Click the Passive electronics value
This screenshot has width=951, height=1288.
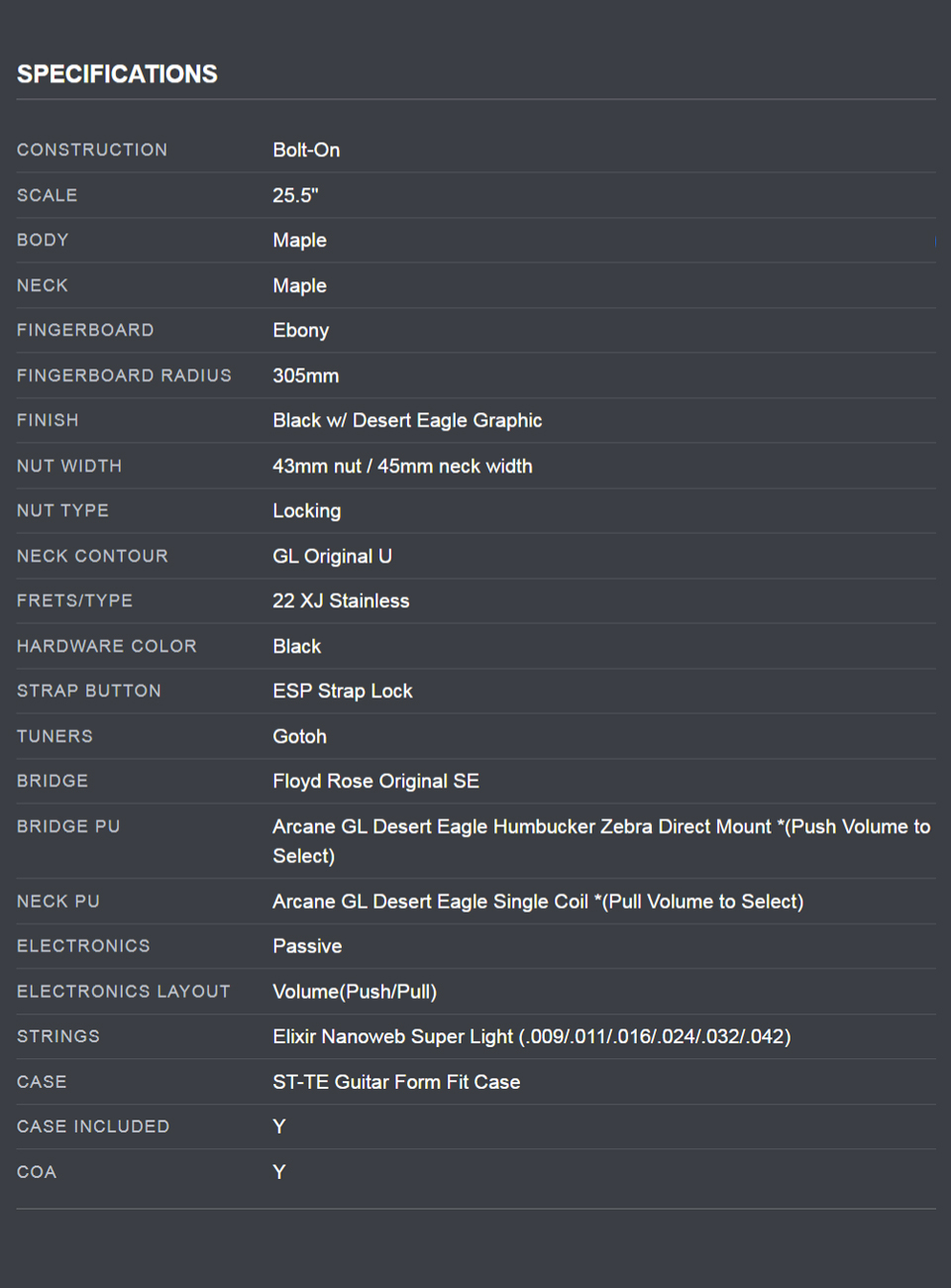(x=307, y=946)
